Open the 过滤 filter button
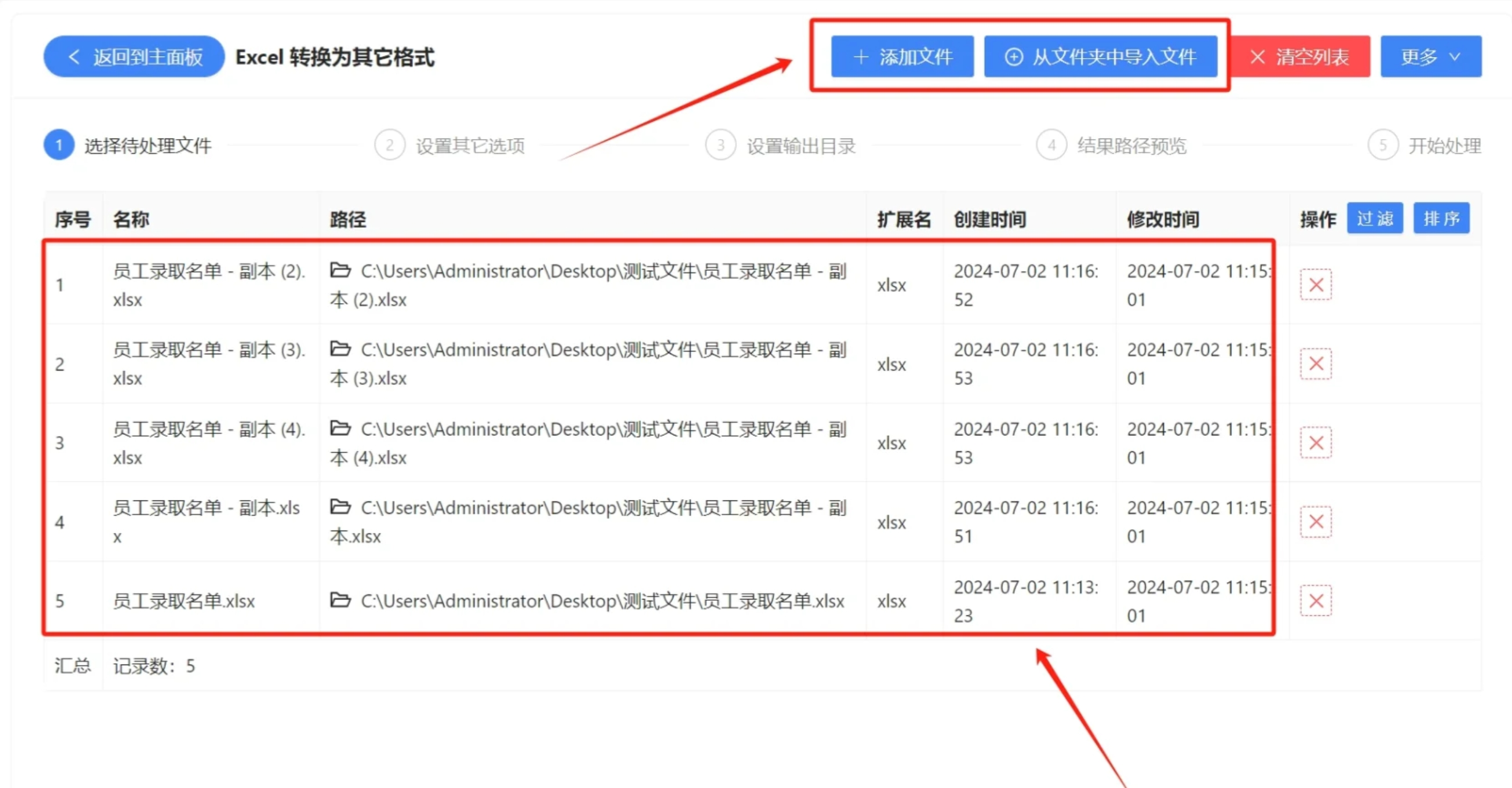Screen dimensions: 1512x788 [x=1374, y=219]
